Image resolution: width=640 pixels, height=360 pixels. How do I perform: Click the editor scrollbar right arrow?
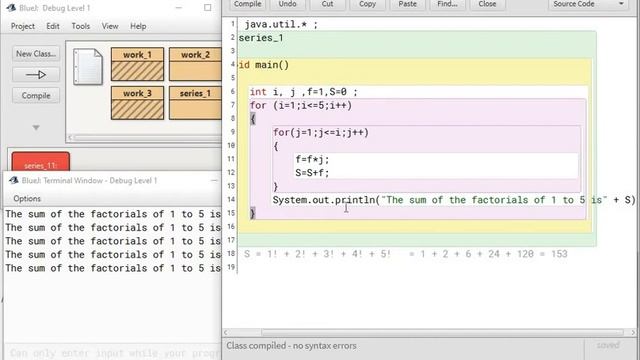(x=633, y=333)
